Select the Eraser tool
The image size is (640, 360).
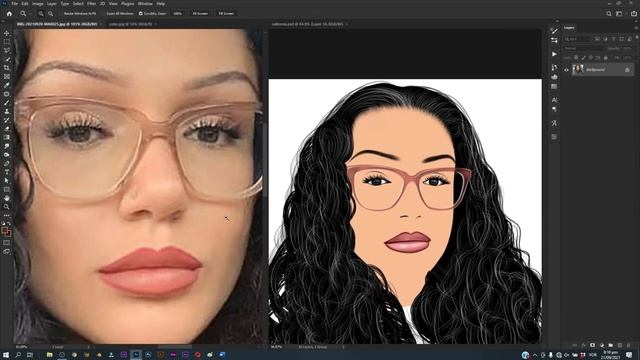coord(7,129)
